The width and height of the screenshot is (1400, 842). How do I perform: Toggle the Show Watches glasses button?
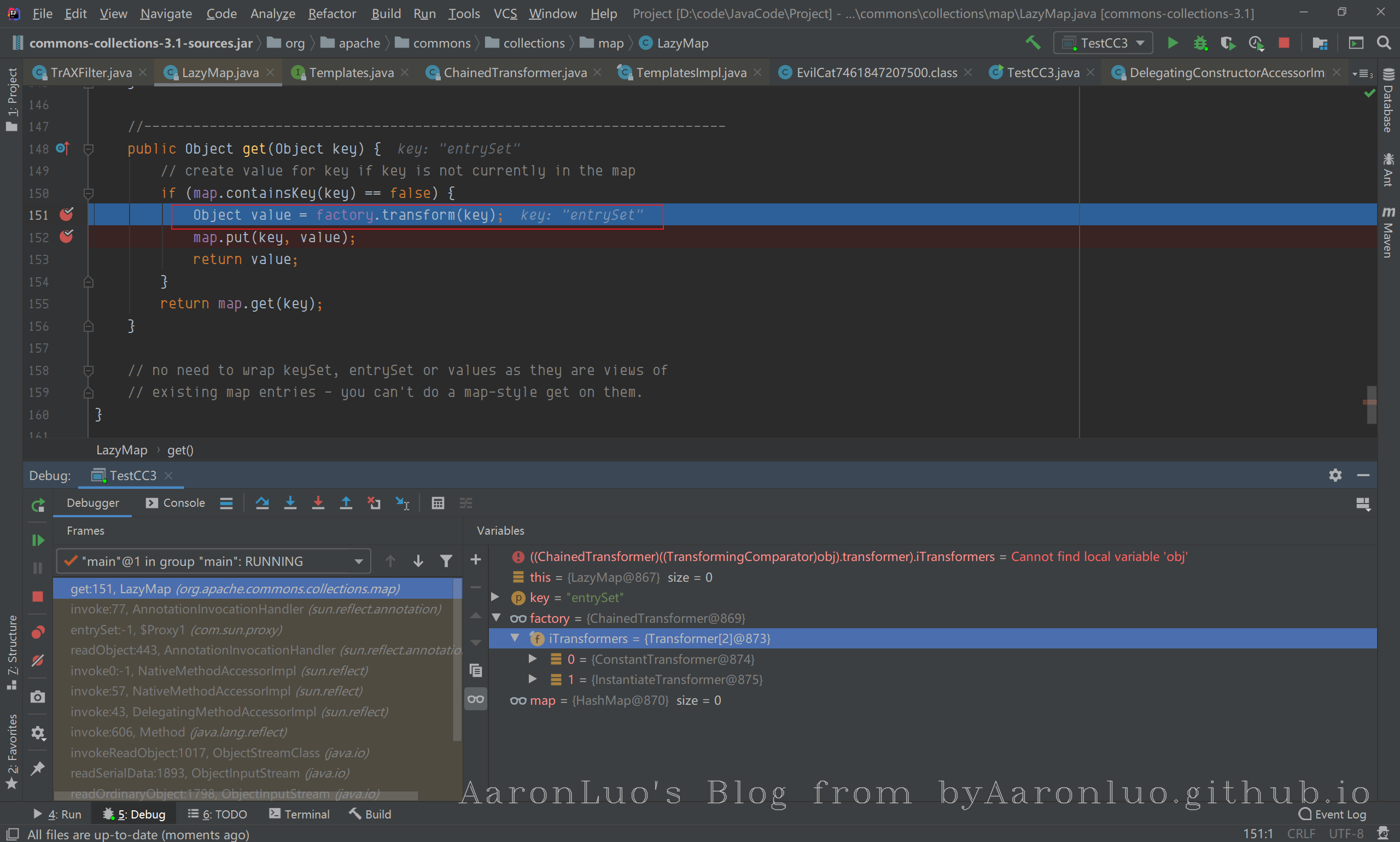tap(476, 699)
